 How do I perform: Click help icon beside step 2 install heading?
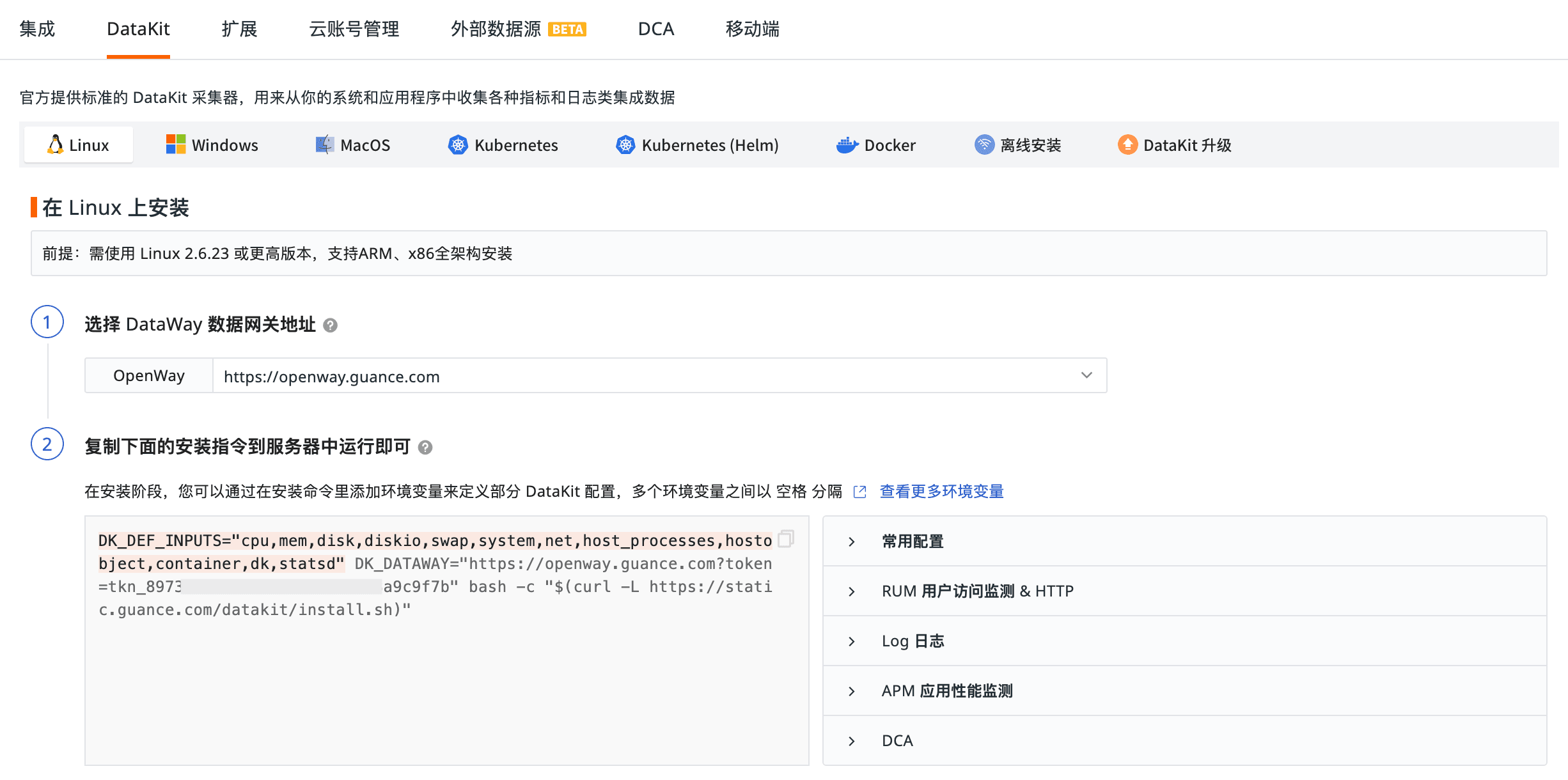coord(425,448)
